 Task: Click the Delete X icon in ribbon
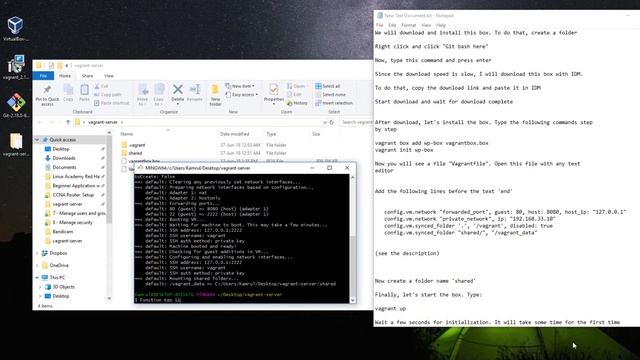coord(178,93)
